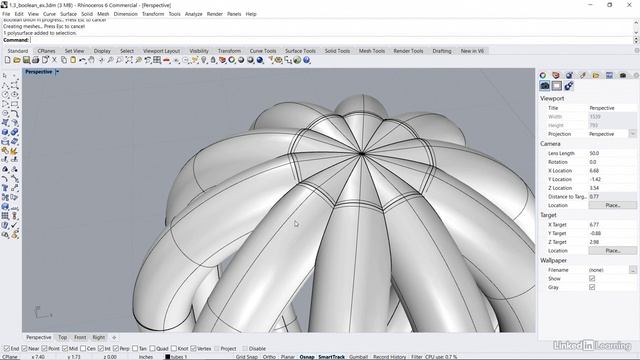Toggle the End osnap checkbox
This screenshot has width=640, height=360.
point(7,349)
